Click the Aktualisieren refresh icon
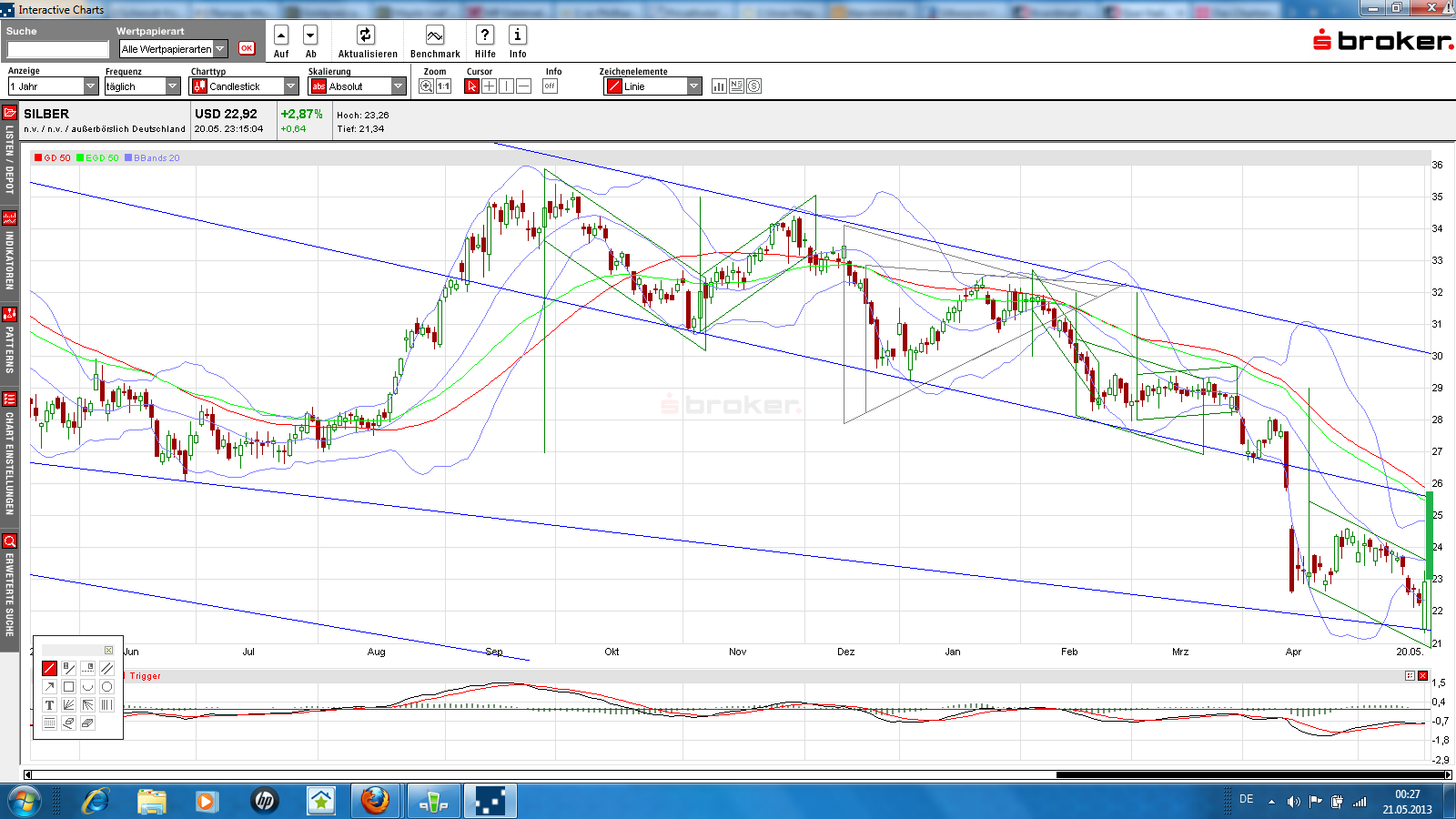Screen dimensions: 1456x819 coord(366,36)
